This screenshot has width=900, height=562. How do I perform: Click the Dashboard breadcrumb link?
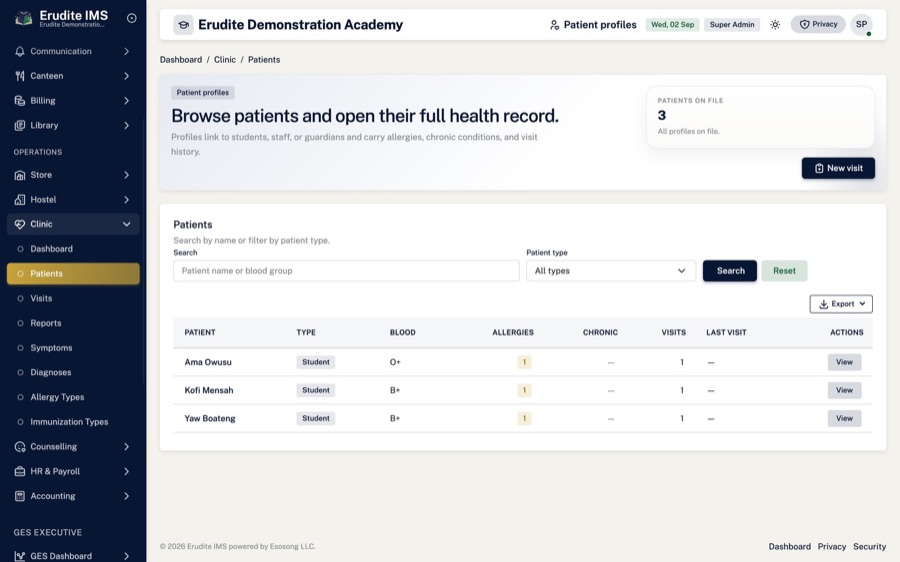coord(181,60)
